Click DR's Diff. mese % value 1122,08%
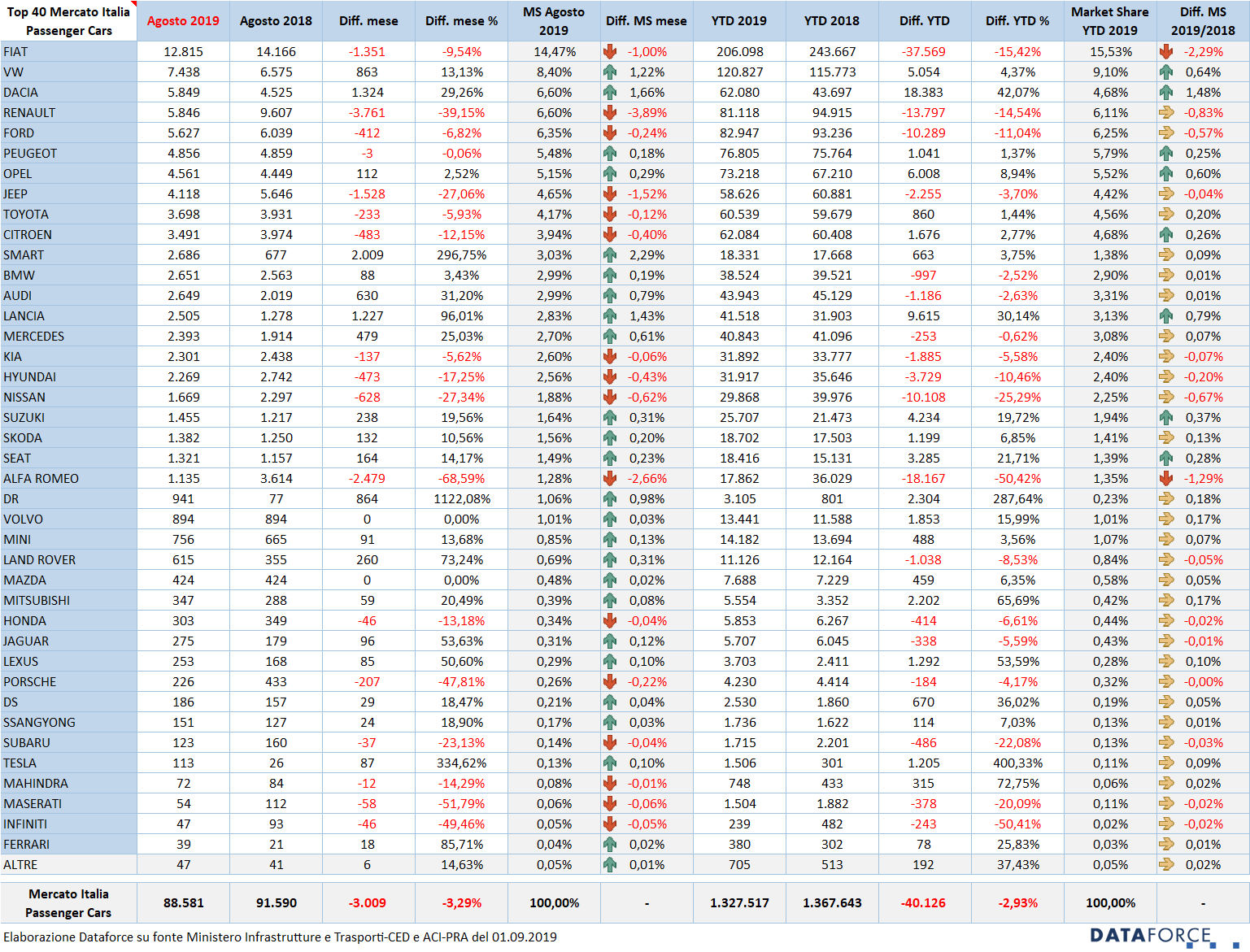 [x=461, y=498]
